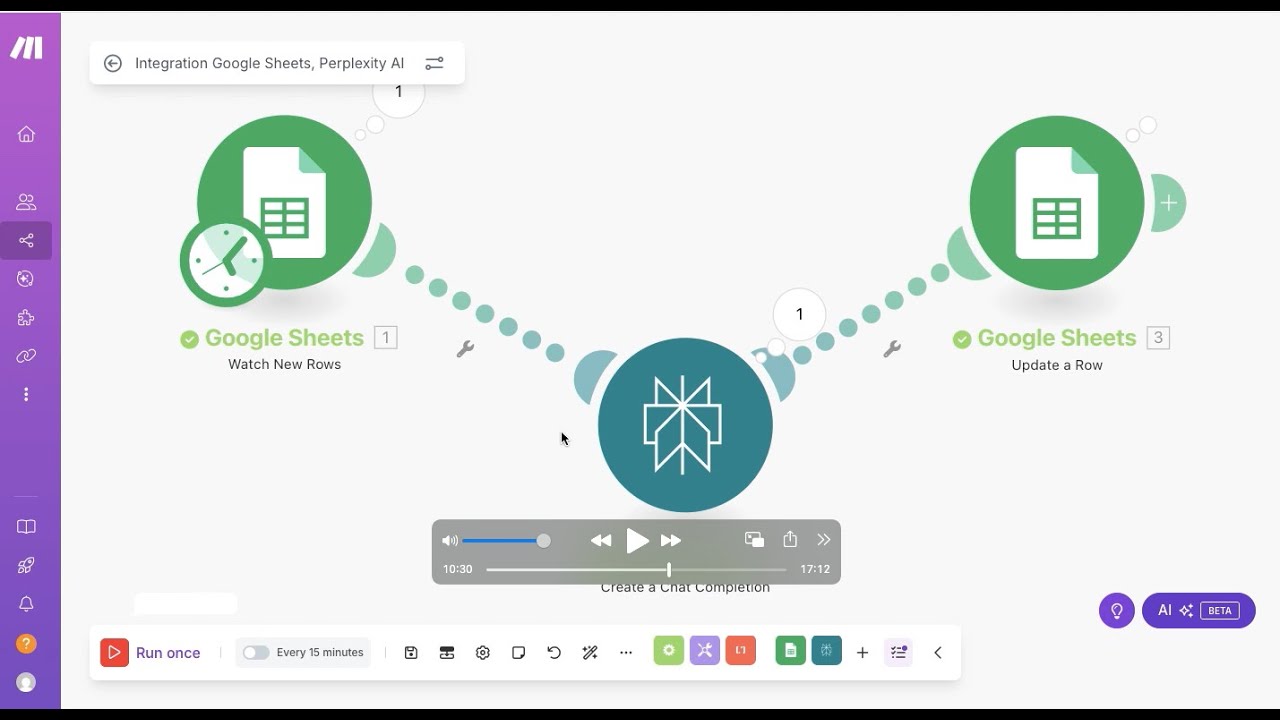Fast-forward the video with forward arrows
Screen dimensions: 1280x720
click(x=671, y=541)
